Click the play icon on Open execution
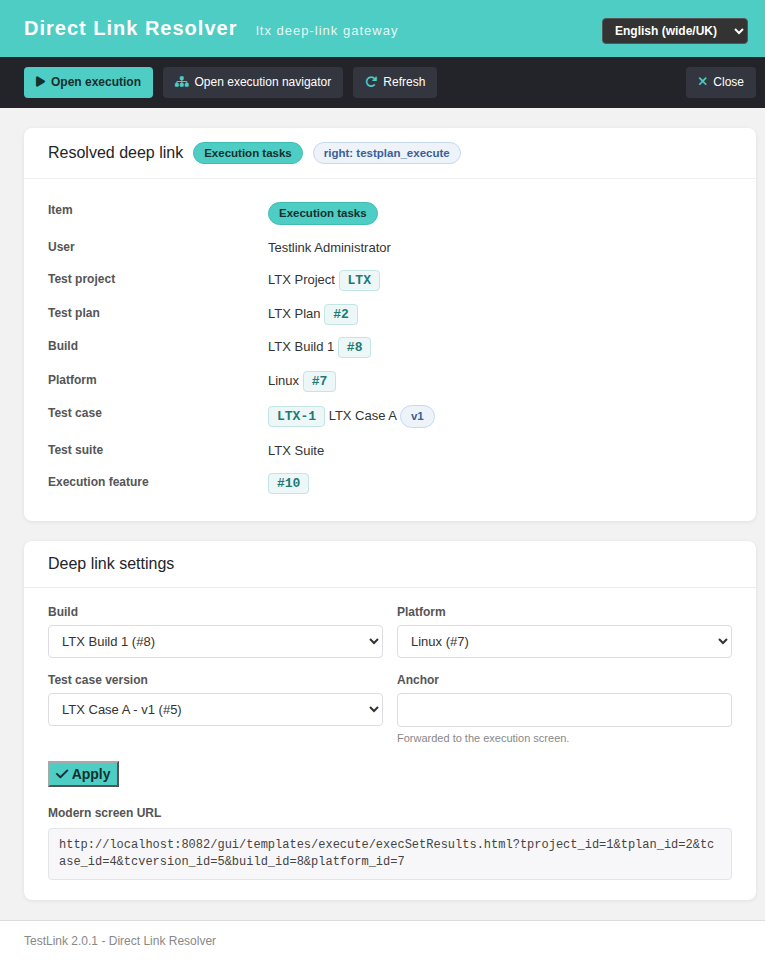Screen dimensions: 765x963 (x=41, y=82)
